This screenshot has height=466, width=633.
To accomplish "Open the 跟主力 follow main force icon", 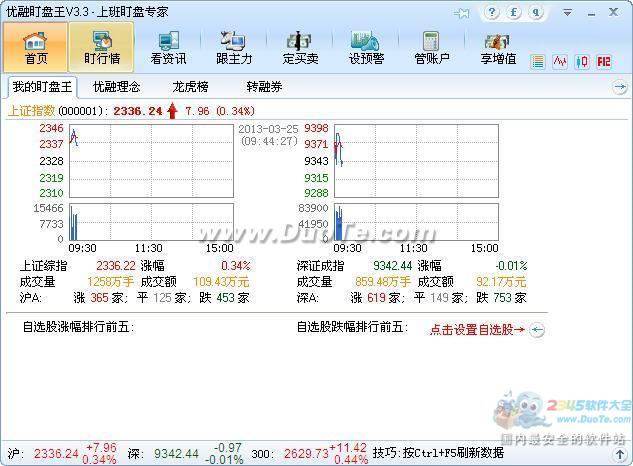I will click(234, 48).
